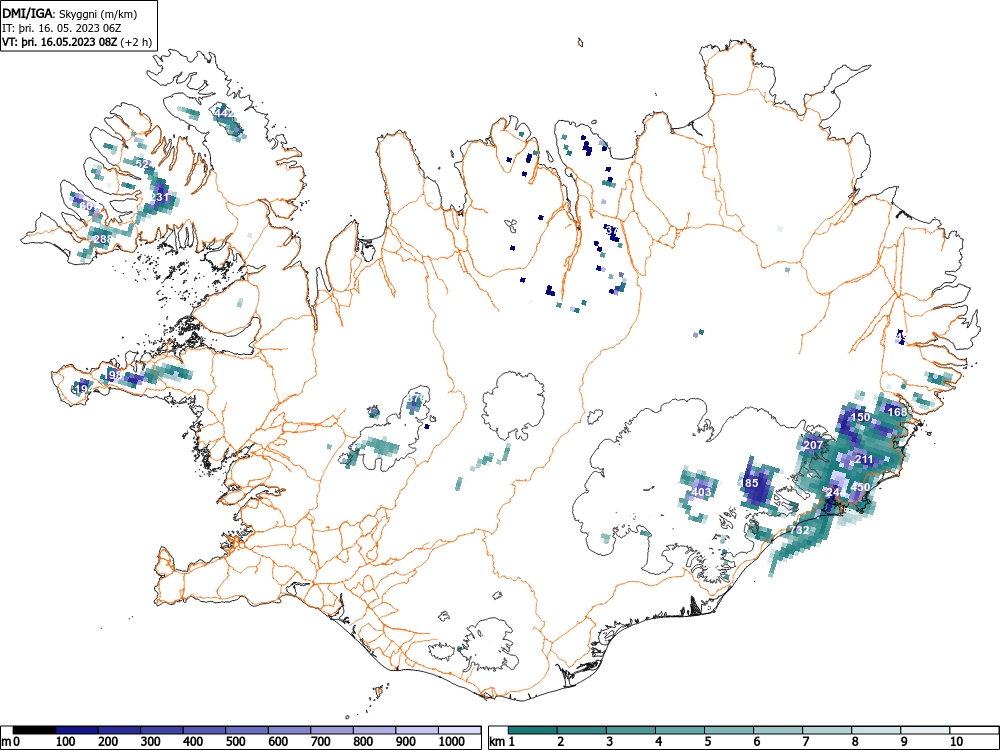Click the '732' visibility value on the southeast coast
This screenshot has height=750, width=1000.
pos(800,530)
